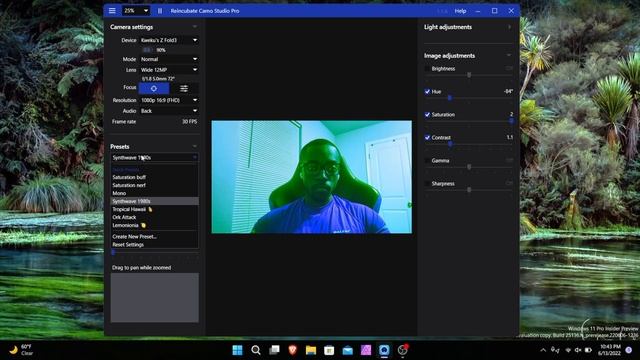
Task: Uncheck the Hue adjustment
Action: pyautogui.click(x=427, y=91)
